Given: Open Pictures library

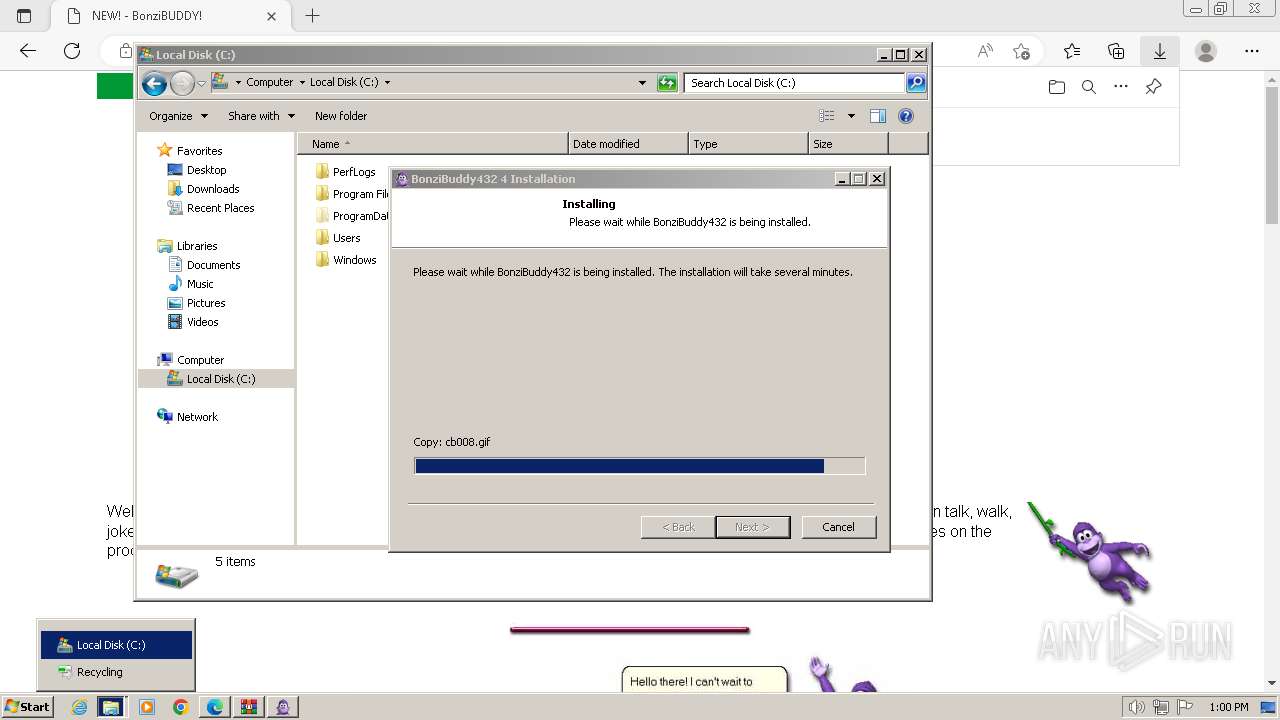Looking at the screenshot, I should coord(206,303).
